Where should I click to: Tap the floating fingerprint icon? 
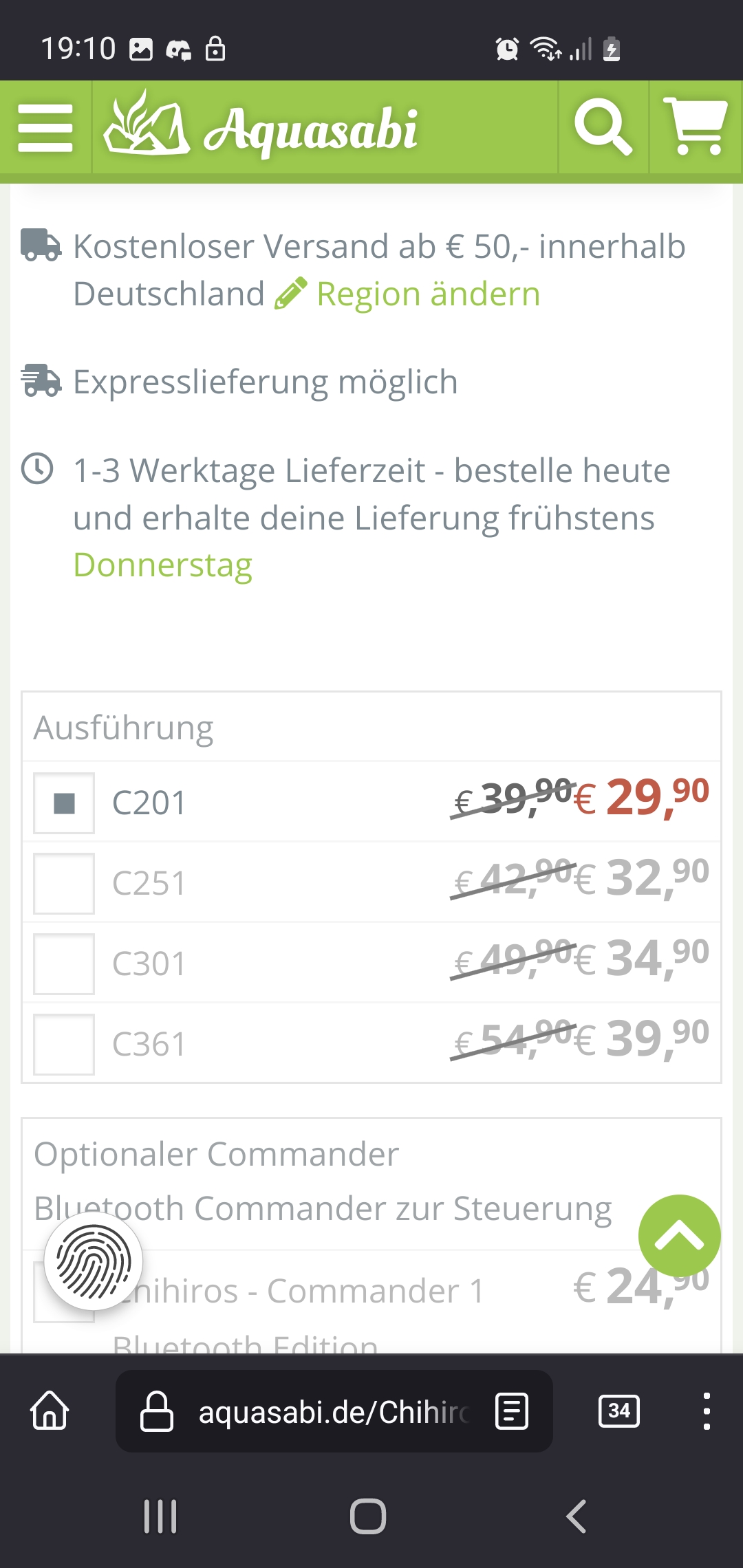[x=94, y=1261]
